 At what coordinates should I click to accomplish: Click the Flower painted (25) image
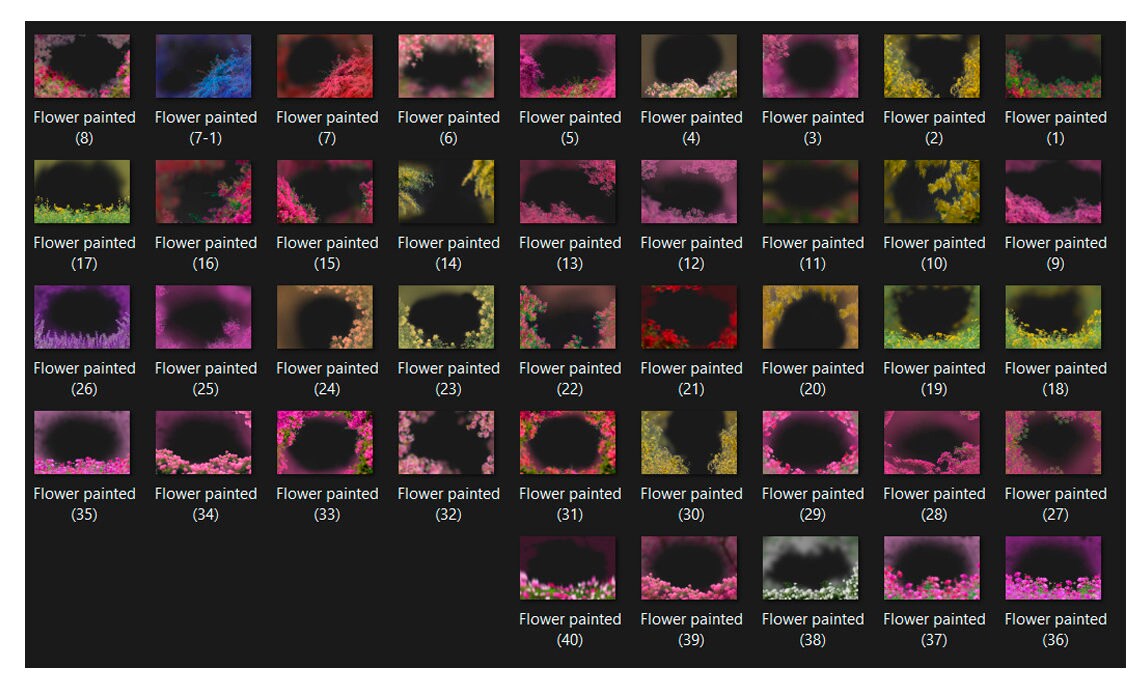point(203,317)
